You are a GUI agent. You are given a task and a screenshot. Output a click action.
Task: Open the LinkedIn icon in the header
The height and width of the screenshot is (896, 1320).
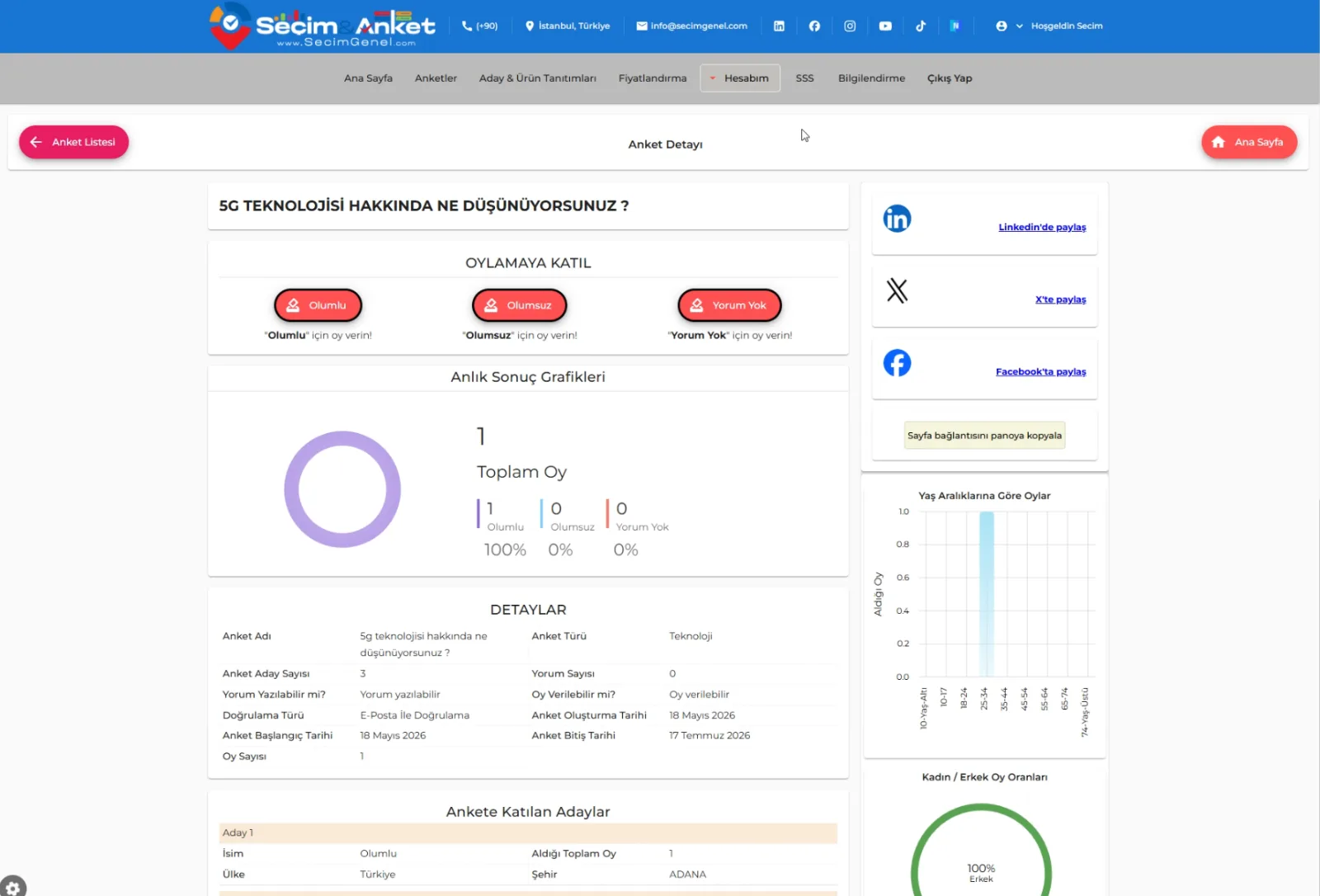(x=779, y=26)
